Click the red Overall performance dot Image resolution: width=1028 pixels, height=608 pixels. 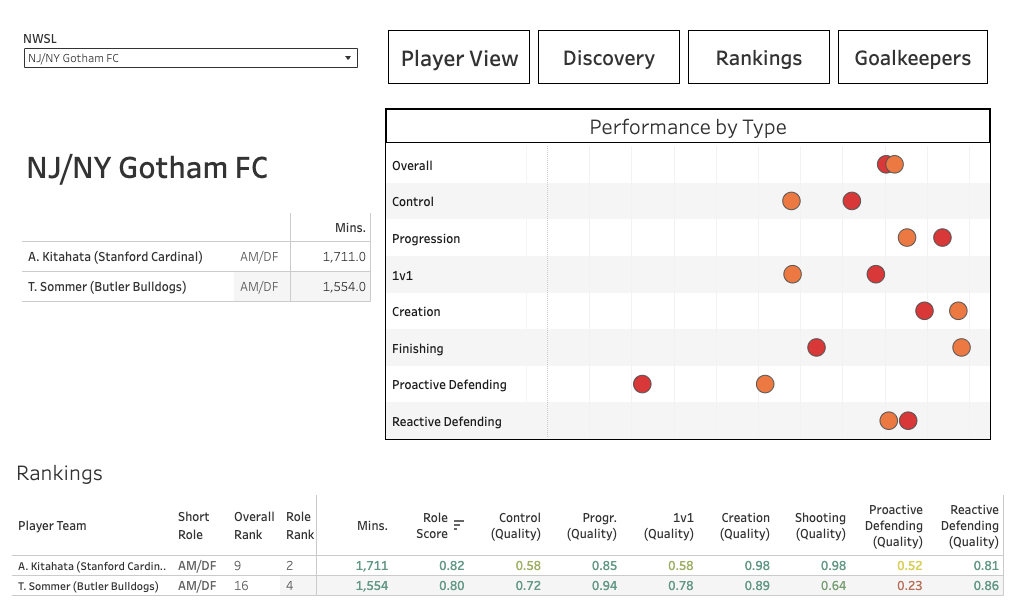point(884,164)
